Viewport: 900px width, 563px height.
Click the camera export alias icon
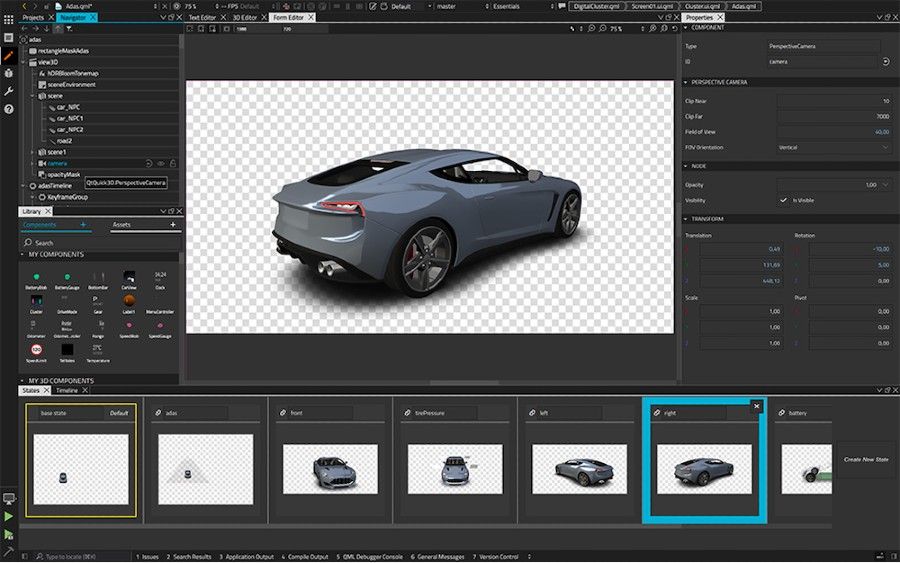[149, 164]
